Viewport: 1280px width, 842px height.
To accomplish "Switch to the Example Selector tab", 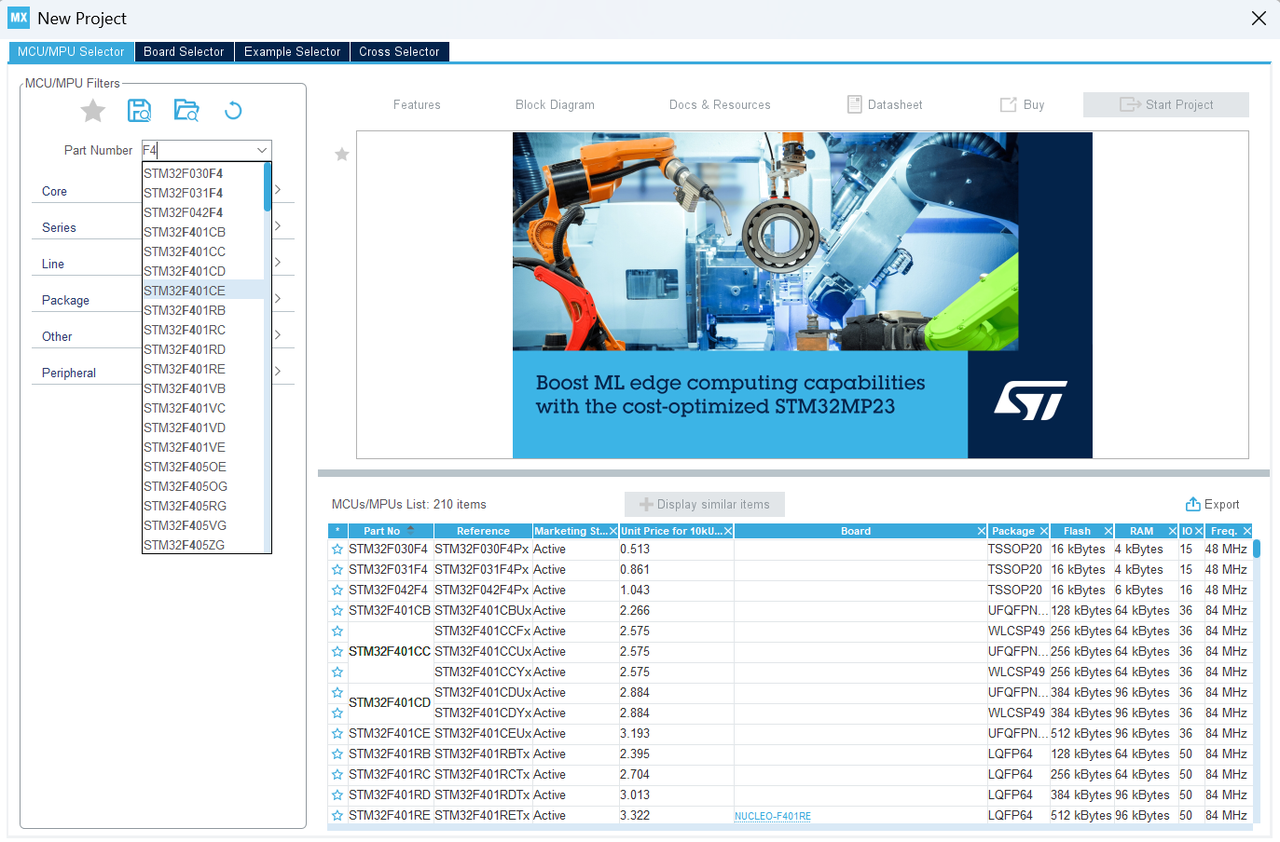I will (292, 52).
